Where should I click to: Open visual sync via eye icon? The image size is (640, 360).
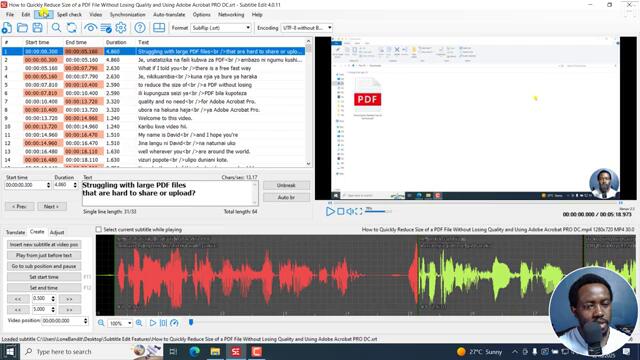(90, 28)
